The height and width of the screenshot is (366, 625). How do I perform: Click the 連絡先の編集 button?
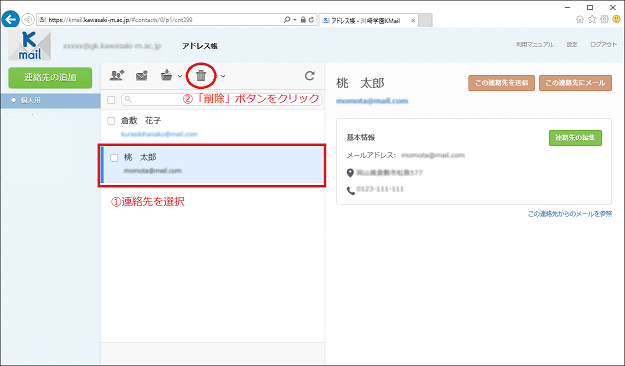pos(575,138)
